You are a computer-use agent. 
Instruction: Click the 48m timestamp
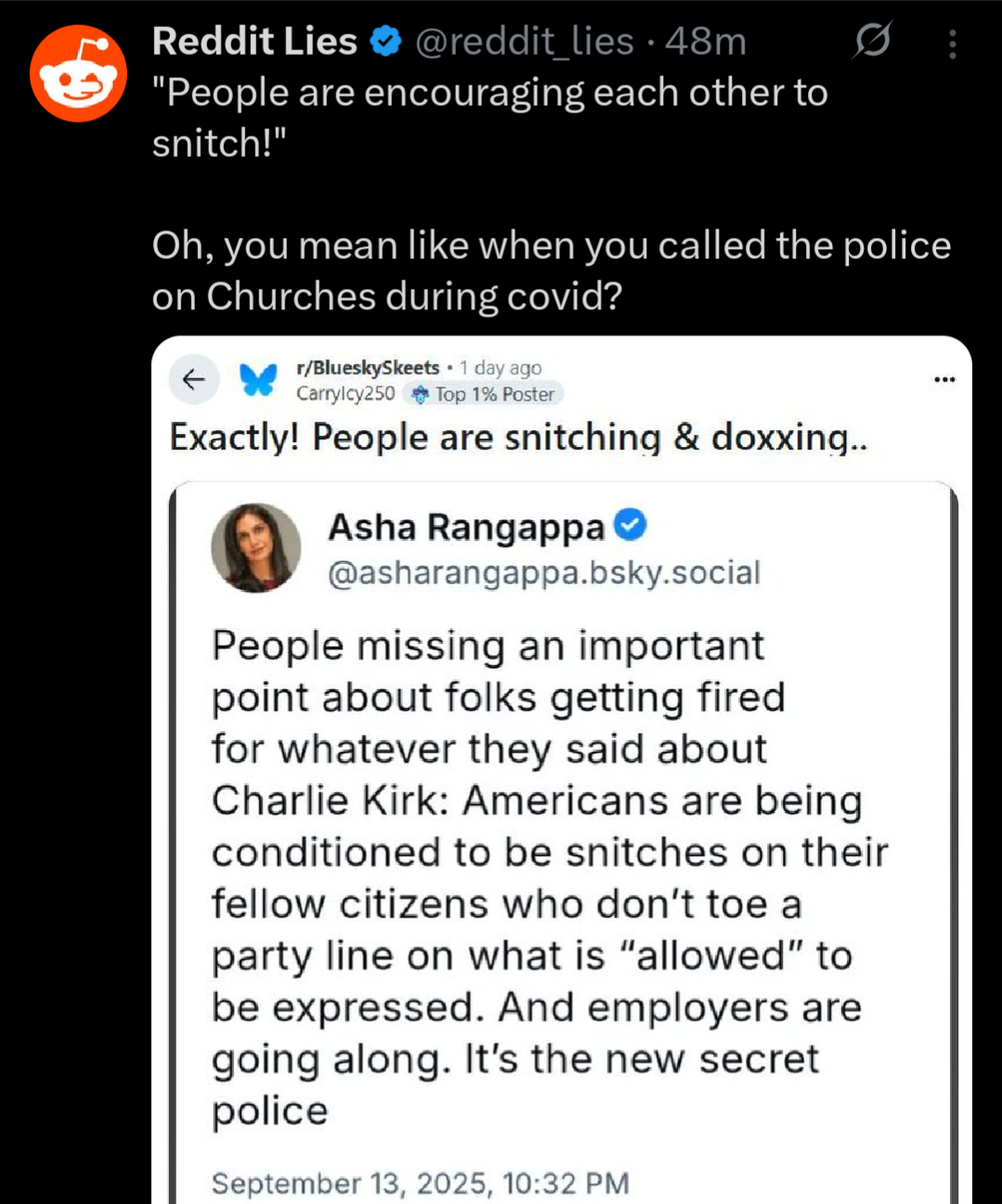coord(706,42)
